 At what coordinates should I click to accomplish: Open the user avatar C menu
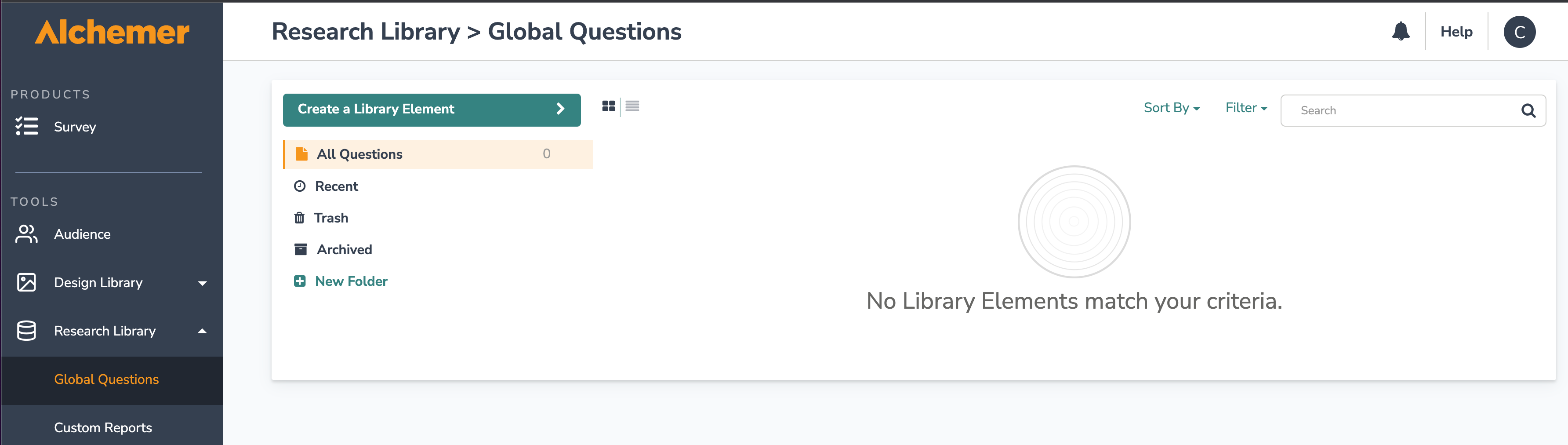1519,32
